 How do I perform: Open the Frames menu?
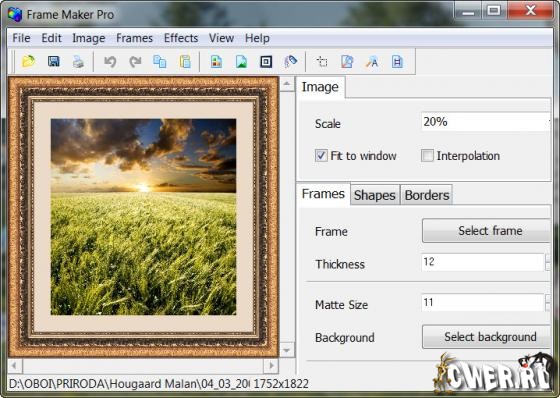click(134, 38)
